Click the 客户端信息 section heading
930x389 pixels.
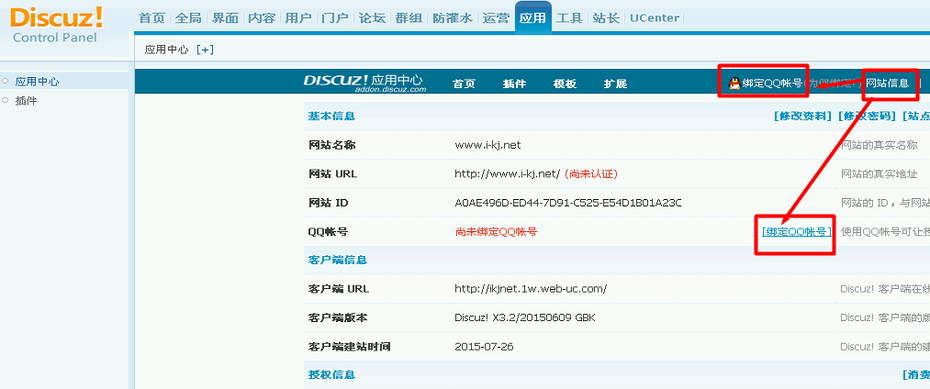337,260
